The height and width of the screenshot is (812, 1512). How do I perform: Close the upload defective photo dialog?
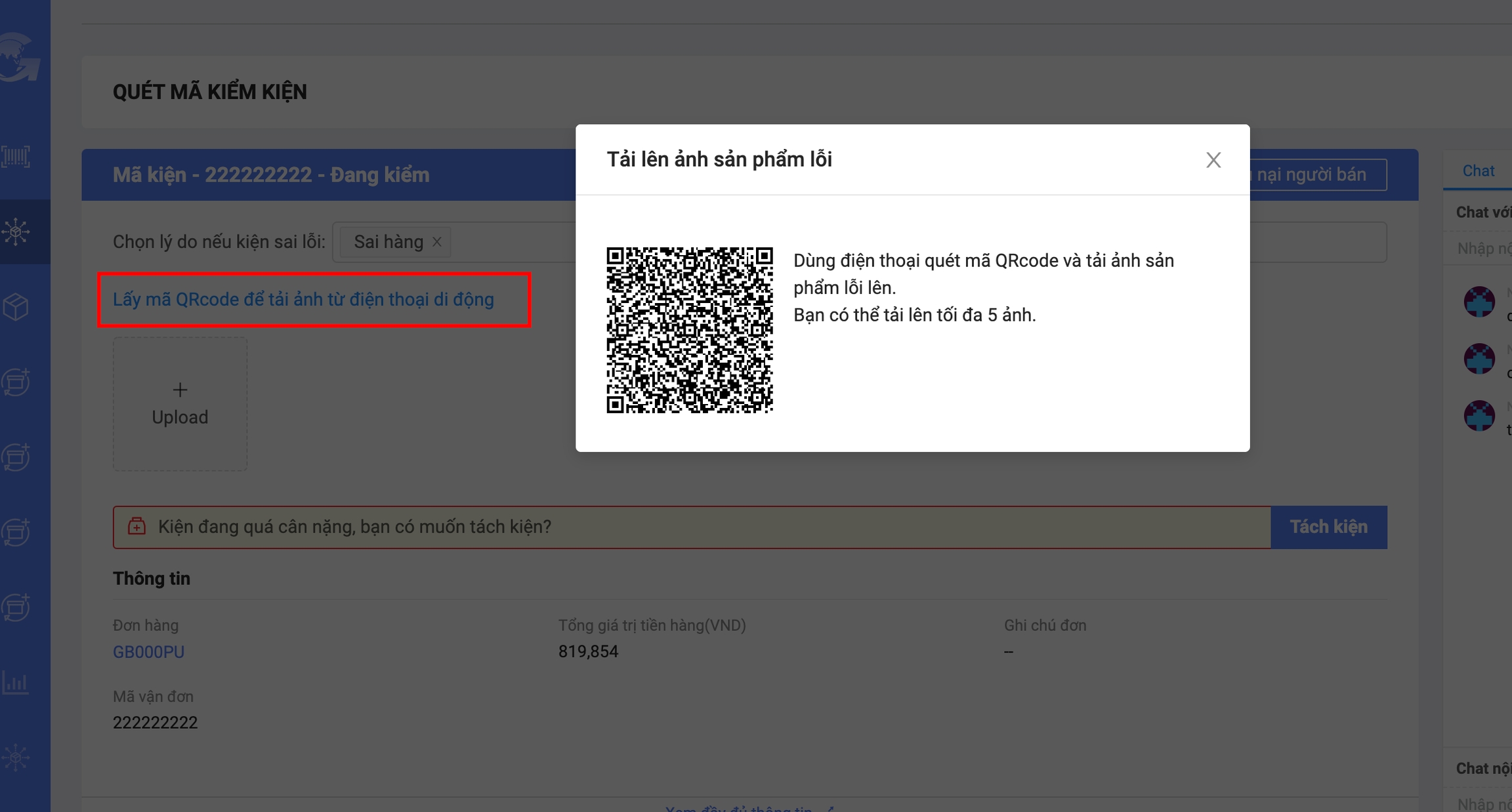point(1213,160)
